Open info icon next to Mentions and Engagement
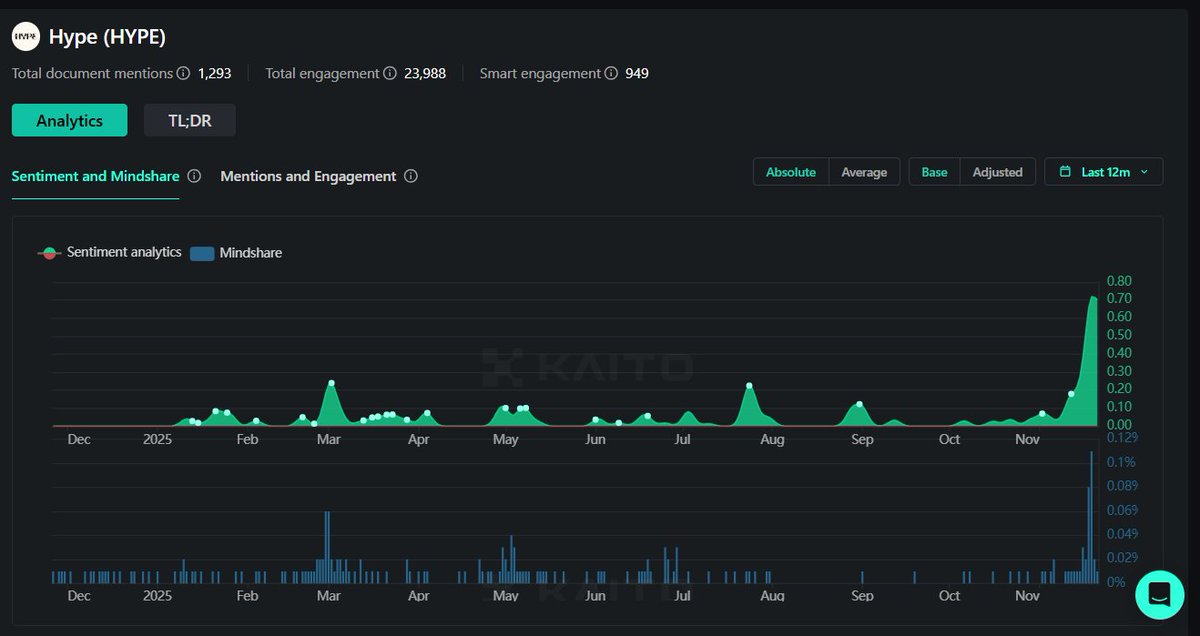The height and width of the screenshot is (636, 1200). [x=411, y=176]
